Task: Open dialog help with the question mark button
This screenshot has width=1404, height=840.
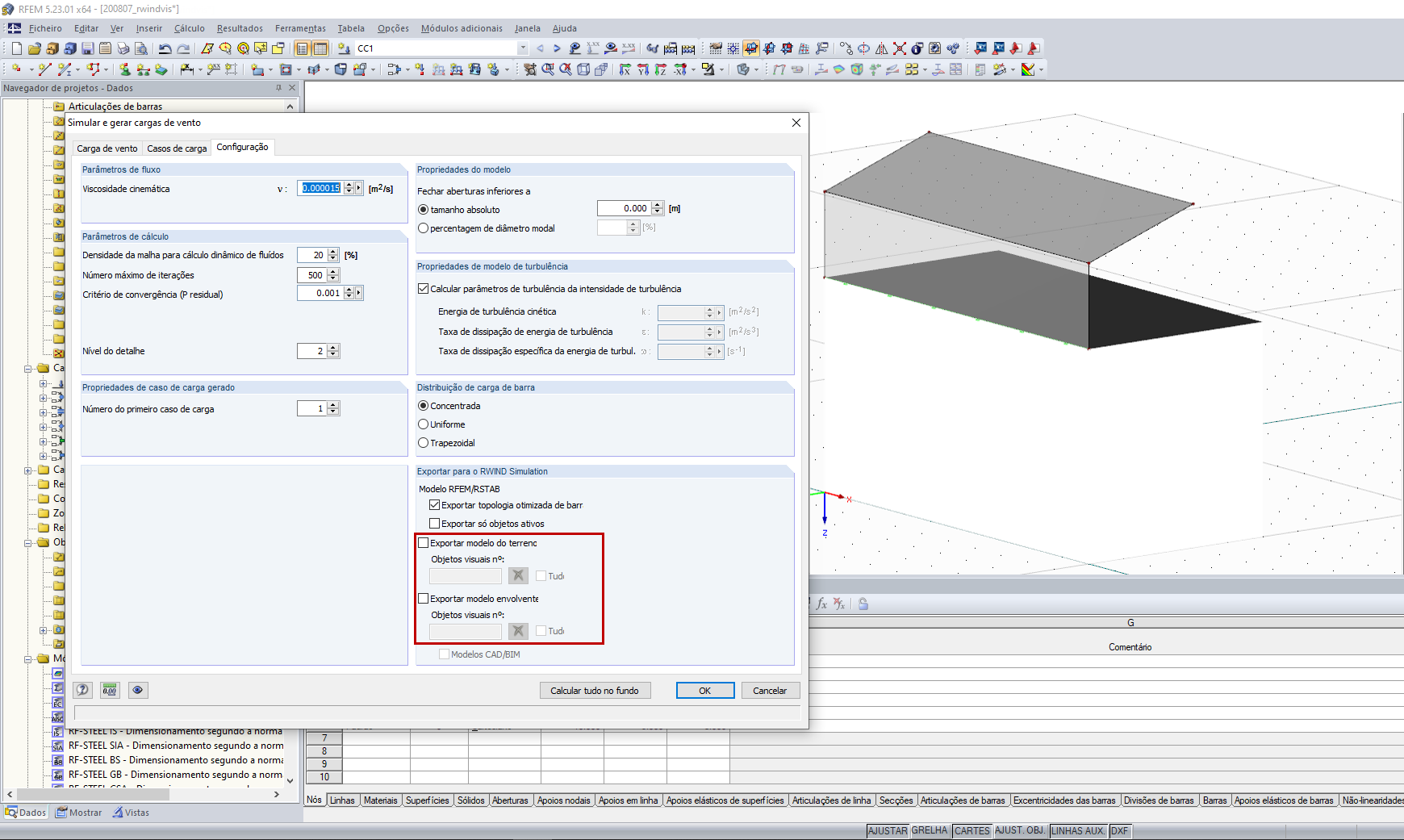Action: coord(82,690)
